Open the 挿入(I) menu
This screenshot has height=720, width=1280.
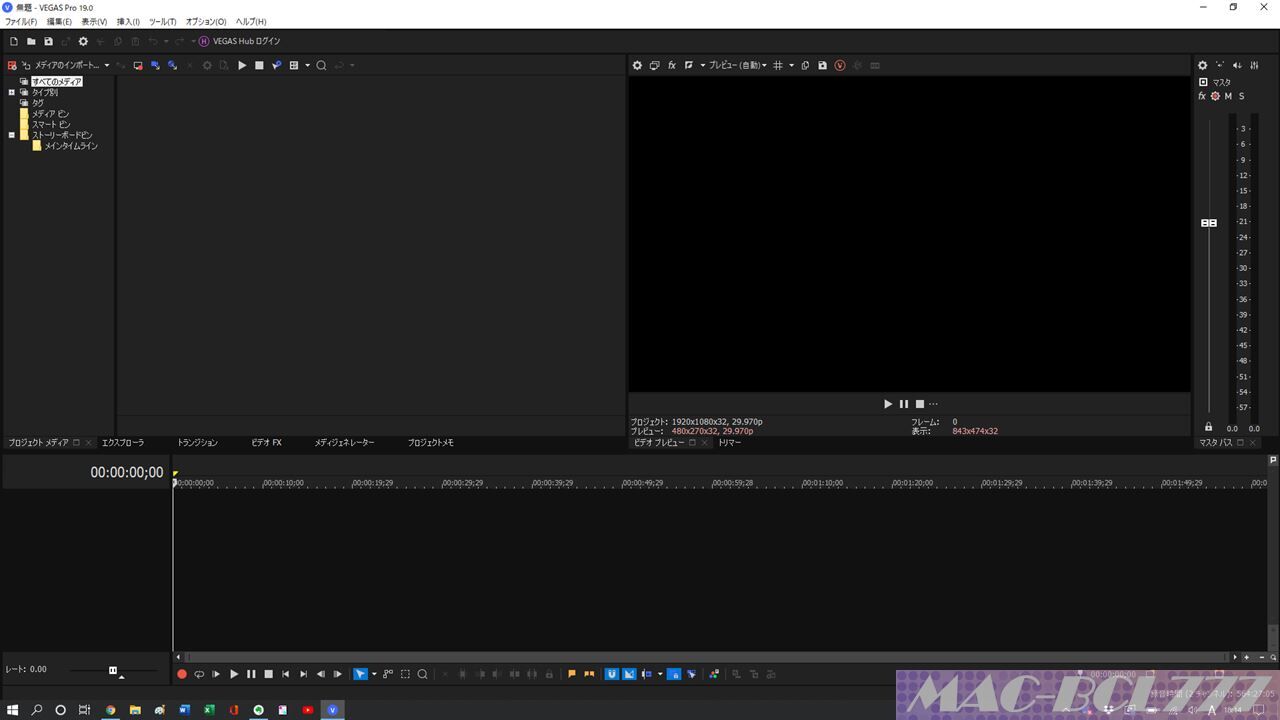[128, 21]
